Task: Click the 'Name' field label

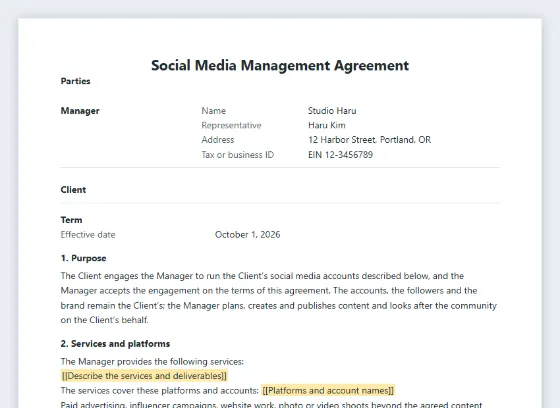Action: (x=214, y=111)
